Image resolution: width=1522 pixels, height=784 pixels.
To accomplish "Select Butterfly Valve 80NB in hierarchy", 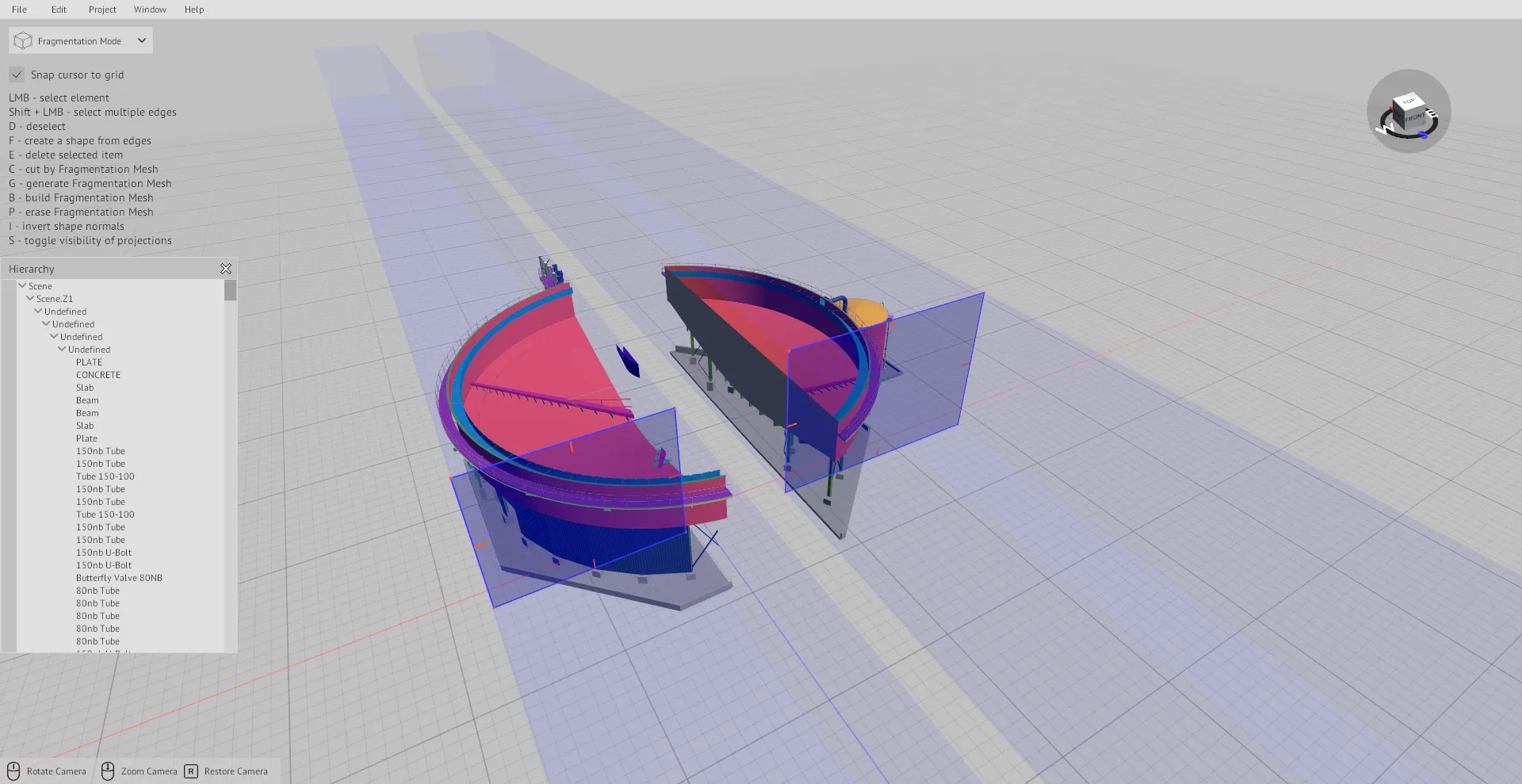I will coord(119,578).
